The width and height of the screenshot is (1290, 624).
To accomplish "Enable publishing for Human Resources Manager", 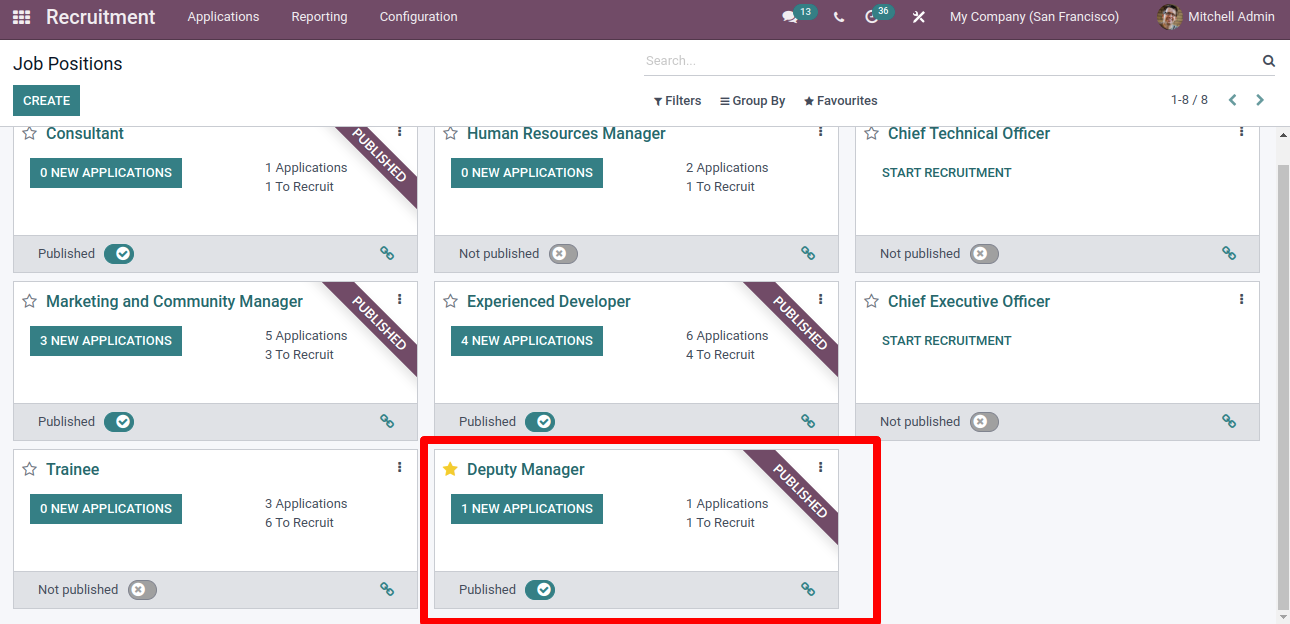I will (563, 254).
